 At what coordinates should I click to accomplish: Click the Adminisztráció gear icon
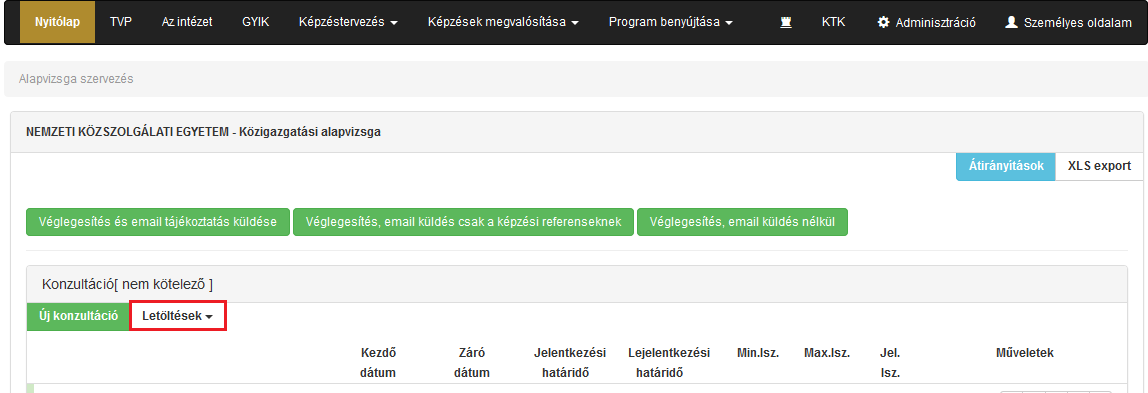tap(883, 23)
